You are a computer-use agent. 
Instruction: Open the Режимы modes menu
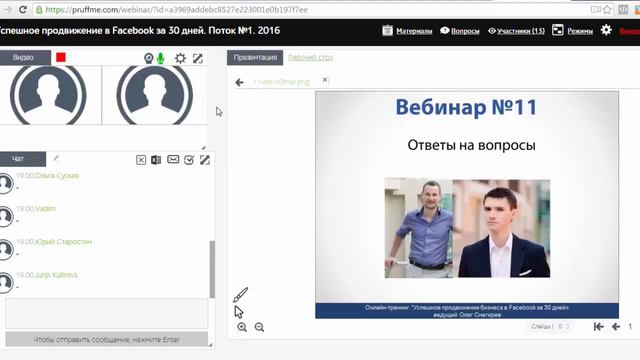pyautogui.click(x=580, y=31)
